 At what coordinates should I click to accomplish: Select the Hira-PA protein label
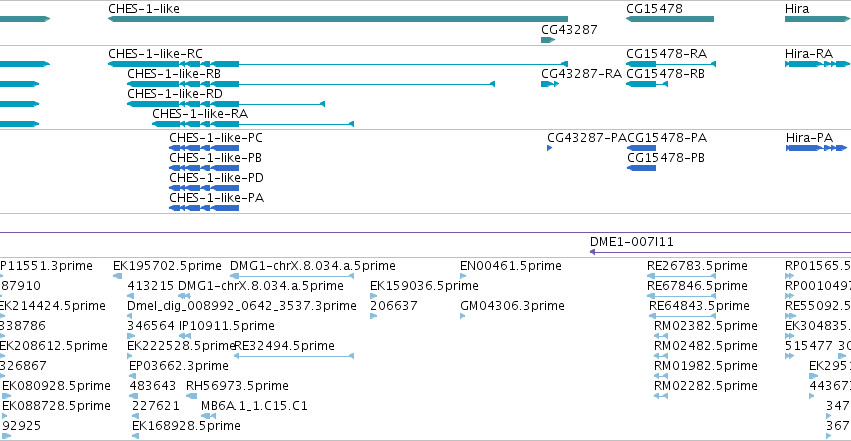pos(809,138)
